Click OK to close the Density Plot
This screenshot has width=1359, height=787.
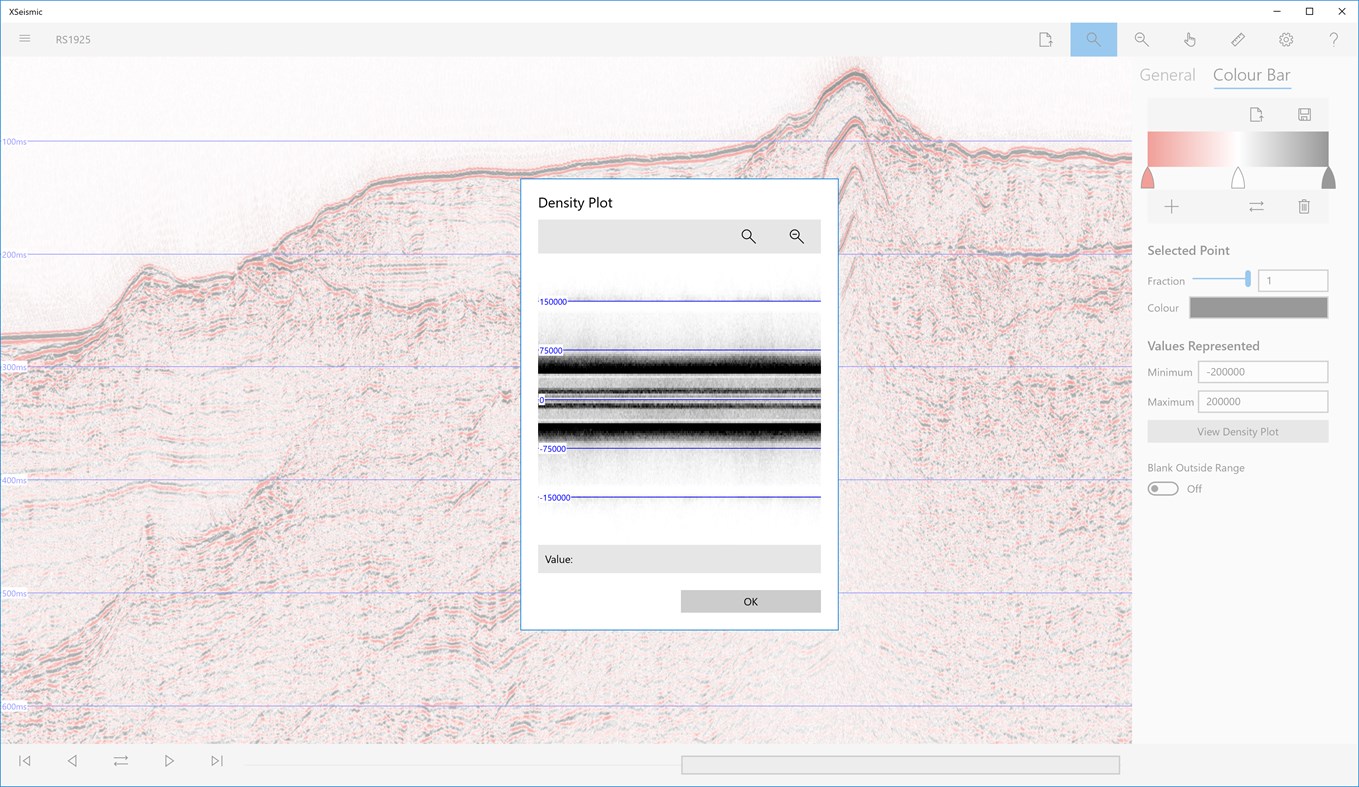[x=750, y=601]
